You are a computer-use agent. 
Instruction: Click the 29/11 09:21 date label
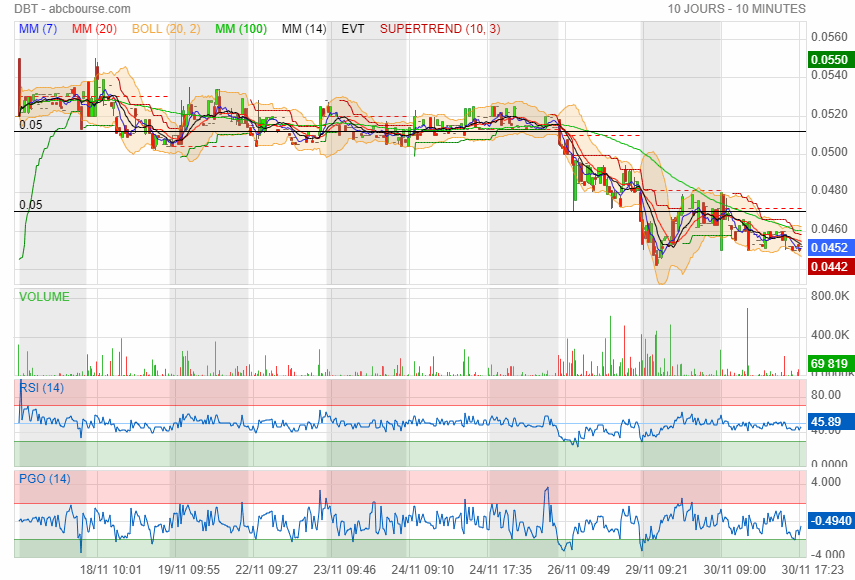tap(657, 570)
